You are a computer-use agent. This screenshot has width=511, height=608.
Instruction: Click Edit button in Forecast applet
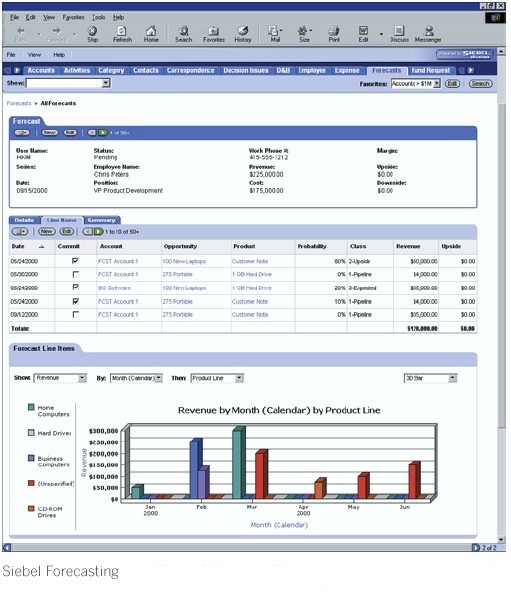(x=70, y=133)
